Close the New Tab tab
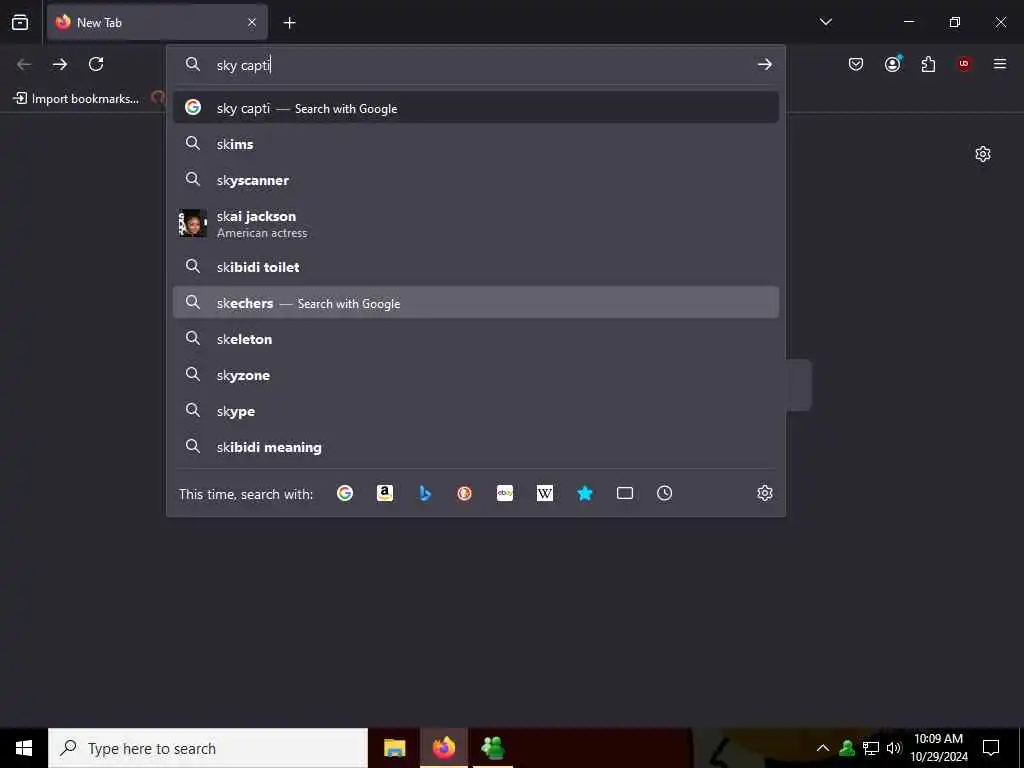 coord(252,22)
